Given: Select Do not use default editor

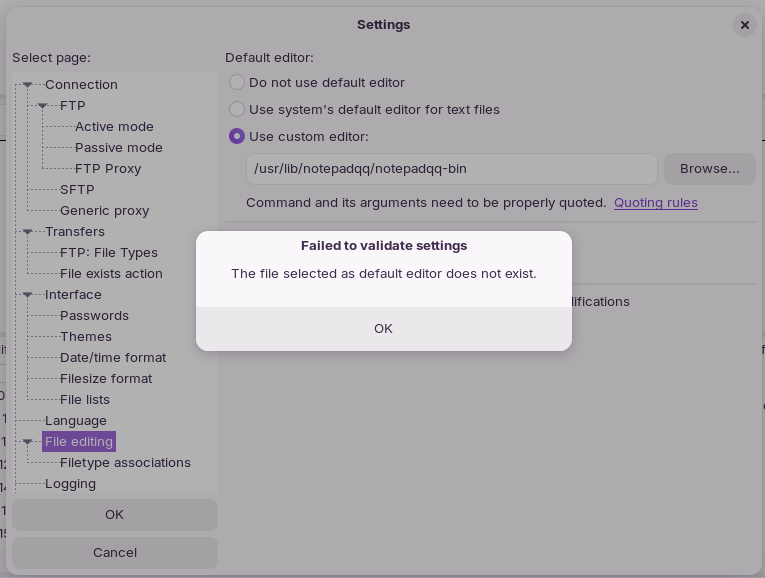Looking at the screenshot, I should click(x=237, y=82).
